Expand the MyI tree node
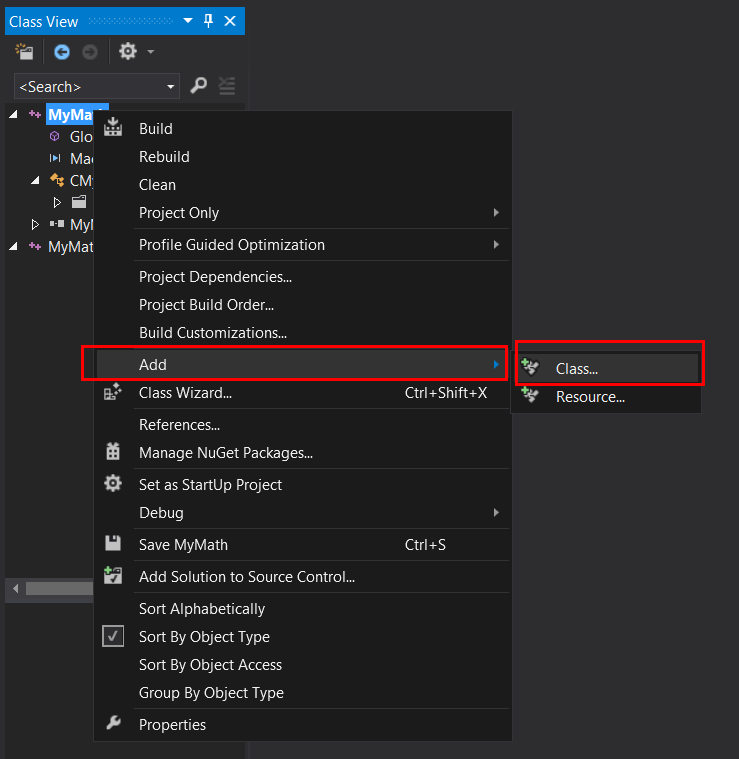The height and width of the screenshot is (759, 739). coord(35,224)
